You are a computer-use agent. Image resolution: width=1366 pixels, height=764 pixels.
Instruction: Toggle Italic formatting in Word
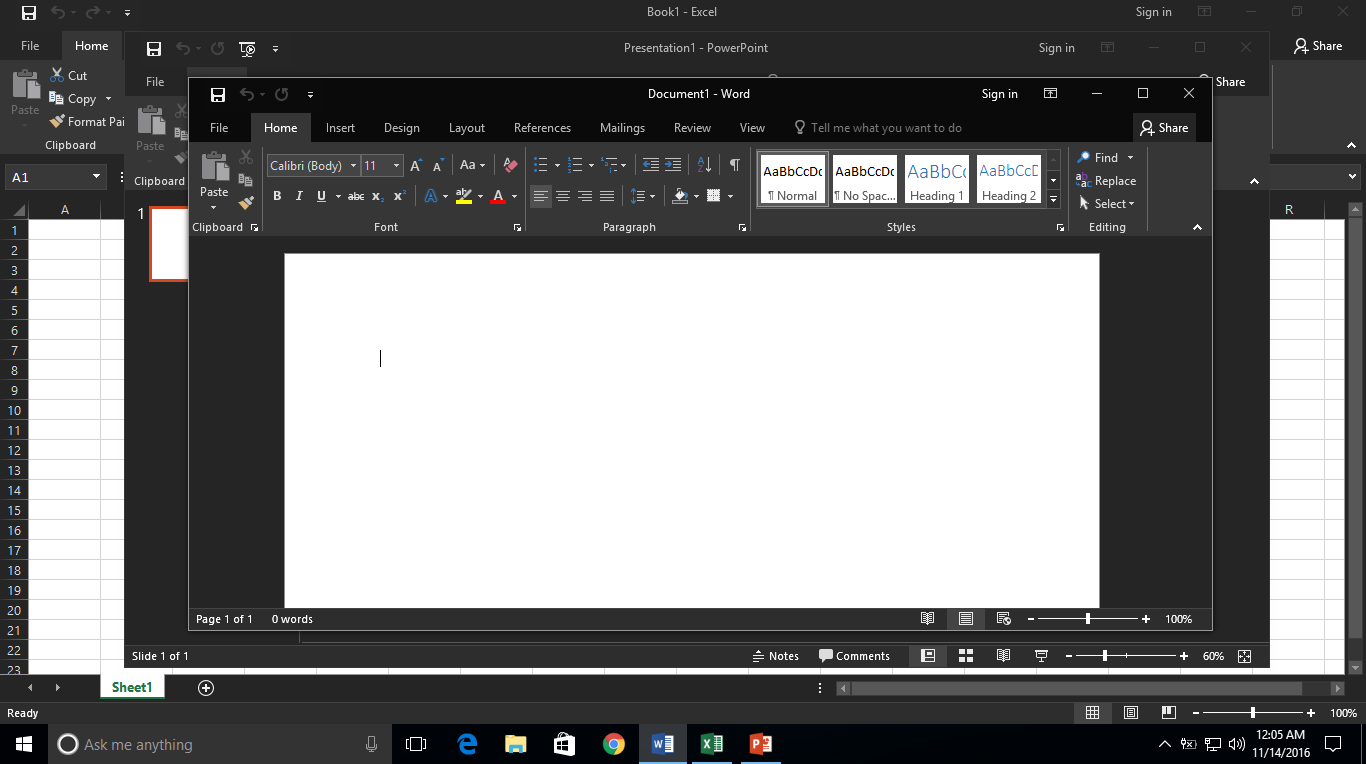tap(299, 196)
